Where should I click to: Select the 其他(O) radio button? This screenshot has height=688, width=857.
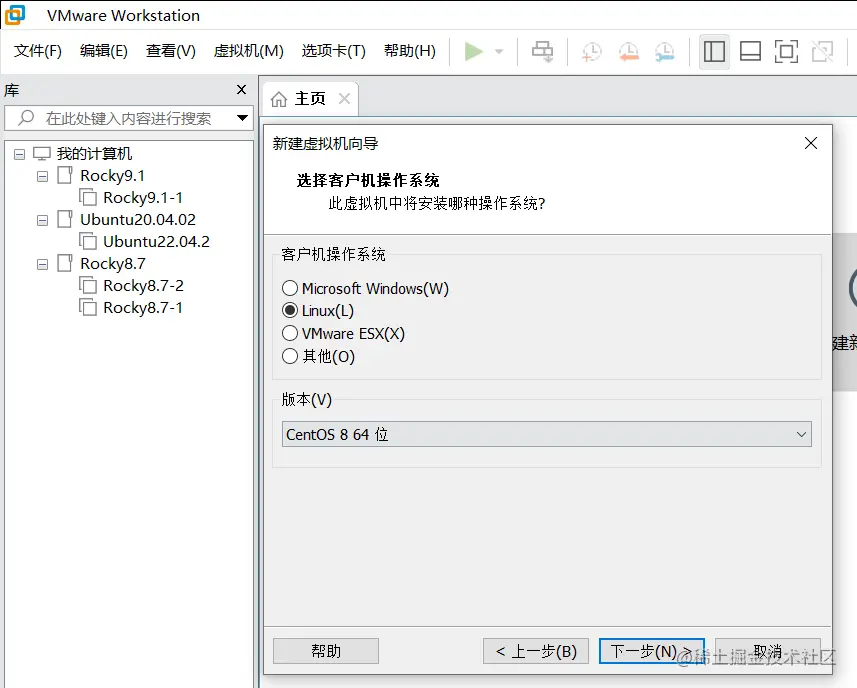pos(290,356)
